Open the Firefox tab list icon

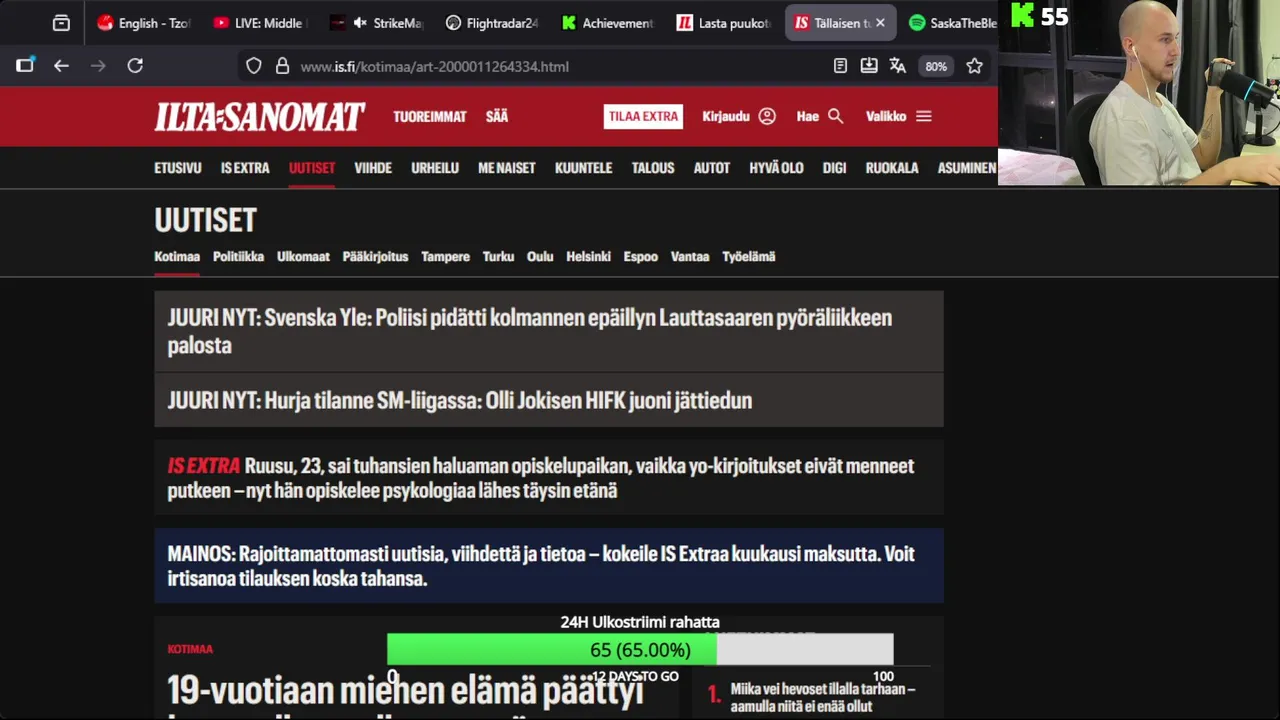(61, 23)
